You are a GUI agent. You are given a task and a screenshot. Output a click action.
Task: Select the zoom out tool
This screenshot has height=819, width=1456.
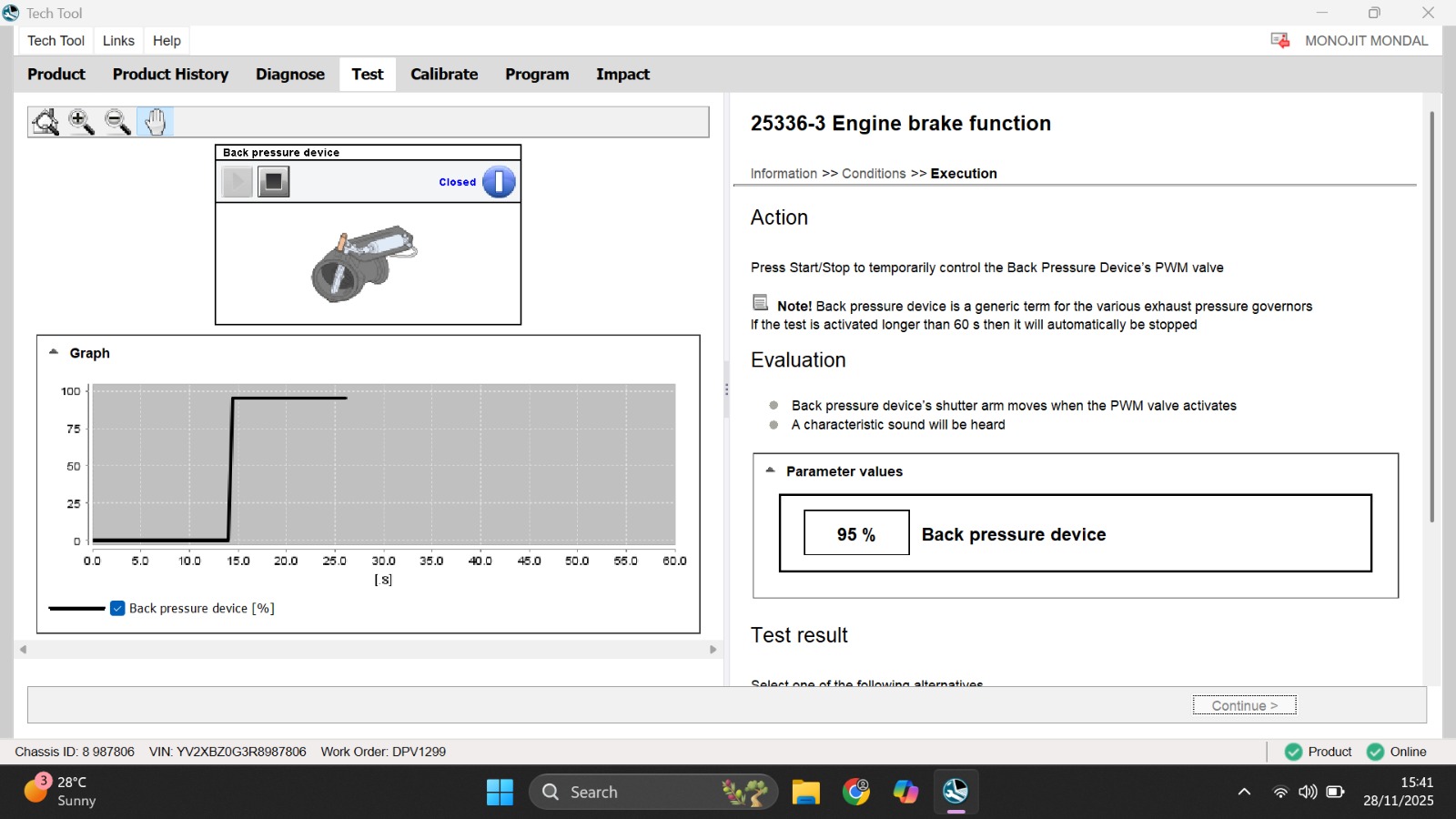(x=118, y=122)
